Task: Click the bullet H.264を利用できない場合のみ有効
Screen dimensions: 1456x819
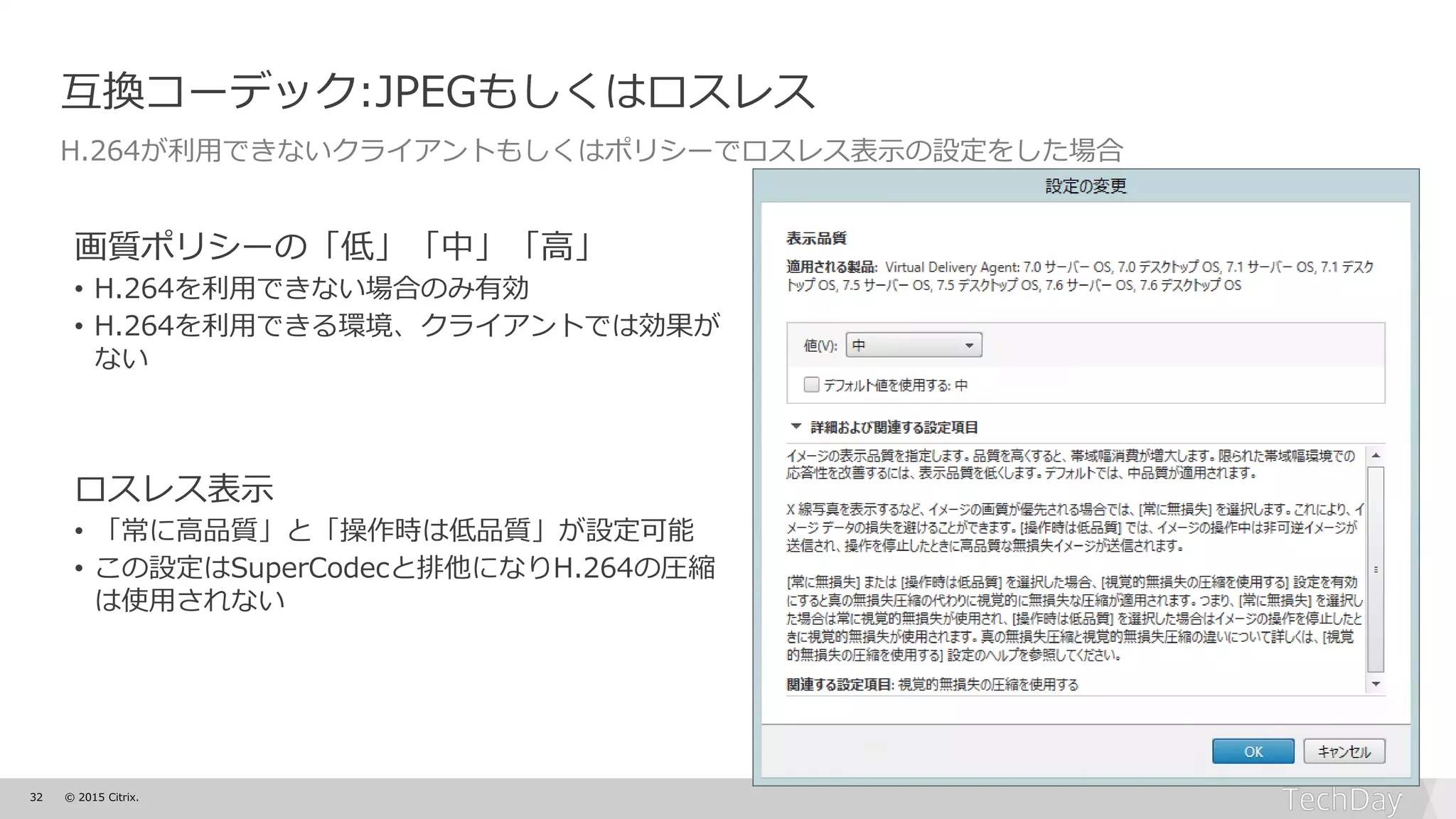Action: tap(311, 288)
